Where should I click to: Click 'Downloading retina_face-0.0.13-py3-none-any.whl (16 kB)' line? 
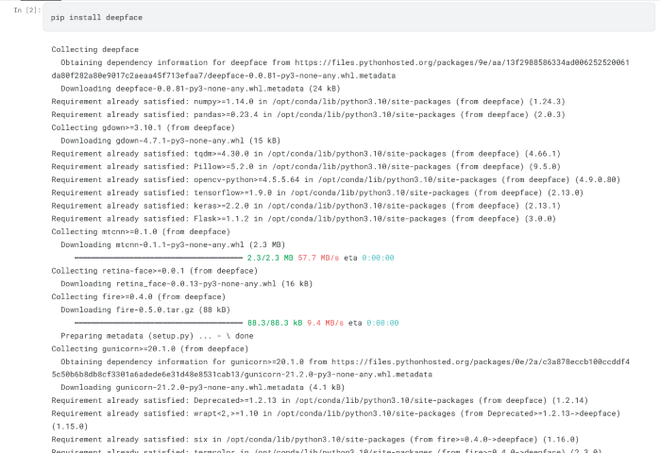(x=186, y=284)
